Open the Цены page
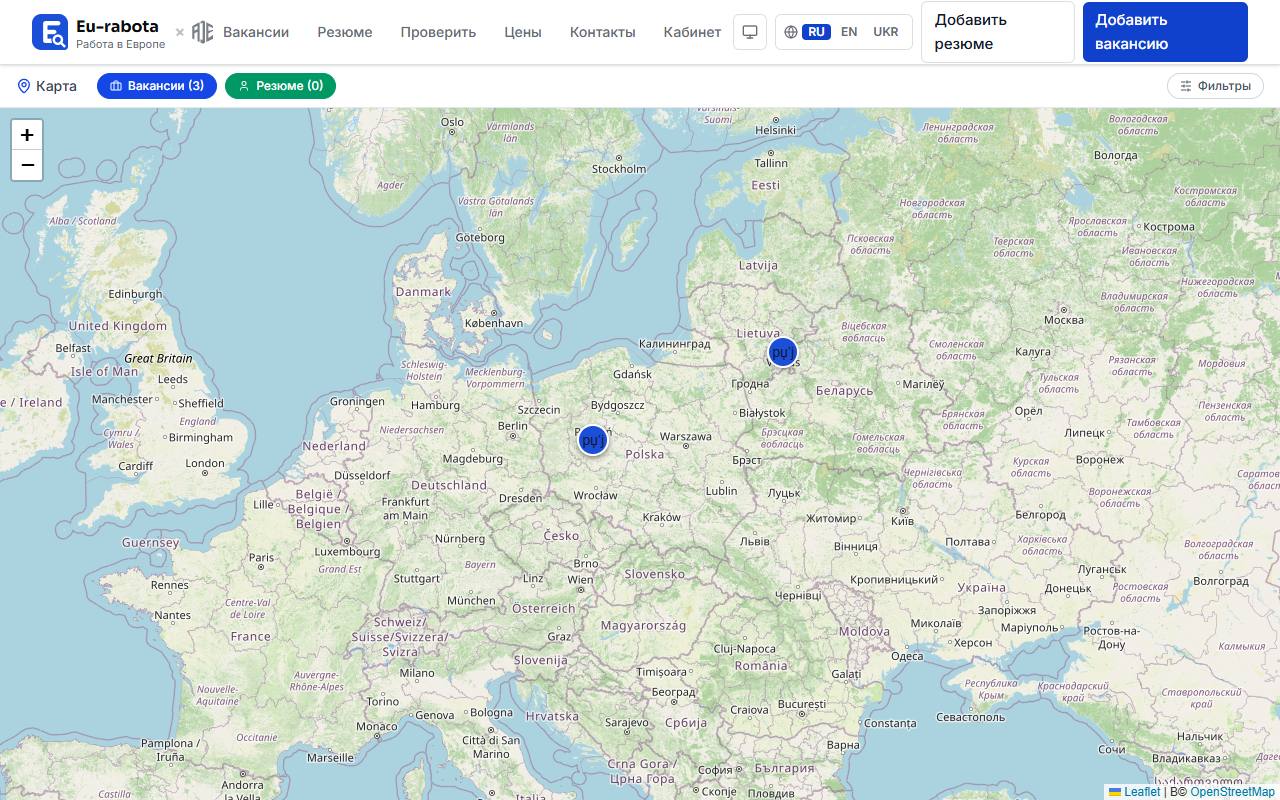Image resolution: width=1280 pixels, height=800 pixels. click(x=523, y=32)
